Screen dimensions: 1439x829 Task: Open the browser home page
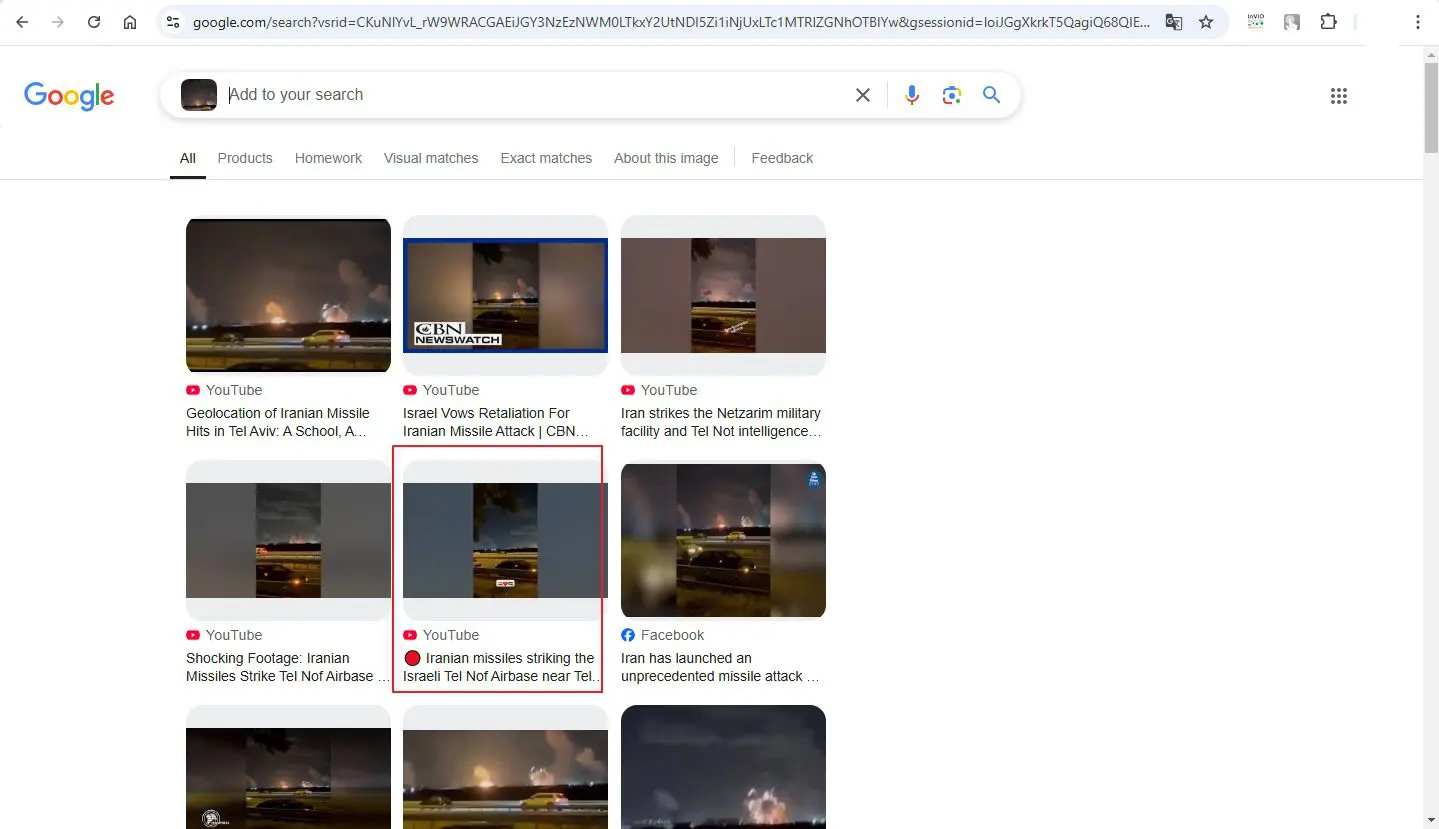tap(130, 22)
